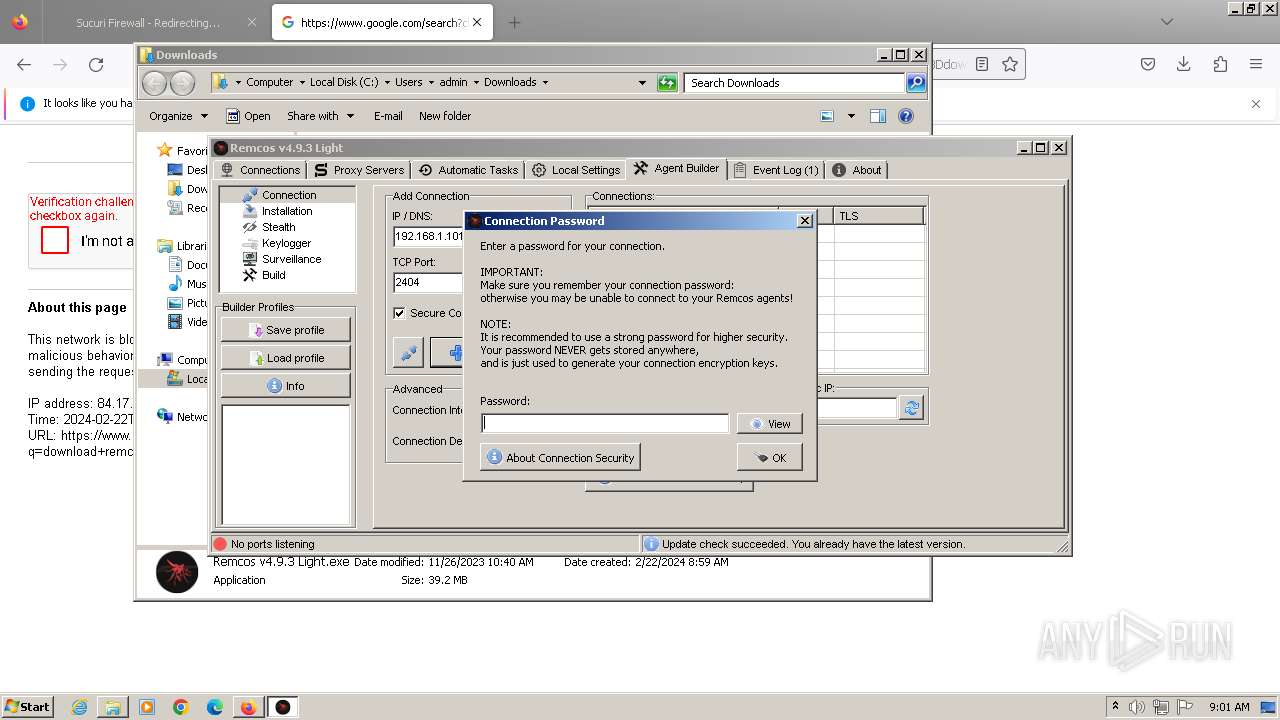Switch to Local Settings tab
This screenshot has width=1280, height=720.
click(576, 170)
